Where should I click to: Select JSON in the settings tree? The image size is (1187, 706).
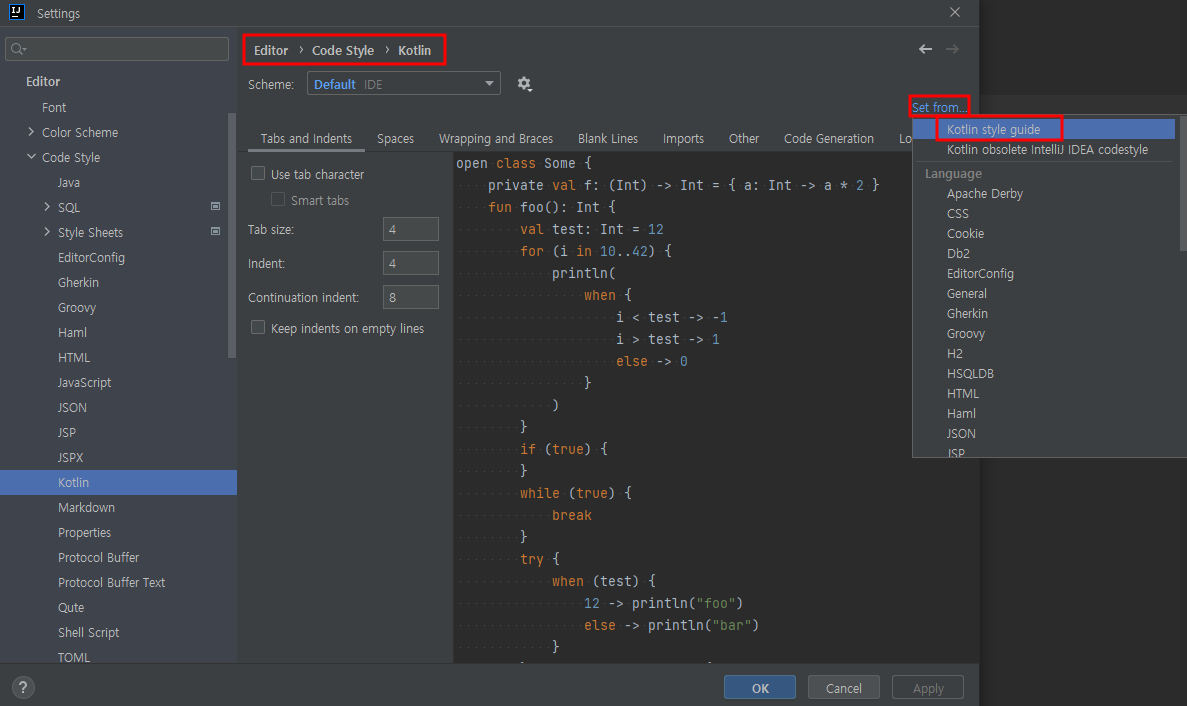point(72,407)
